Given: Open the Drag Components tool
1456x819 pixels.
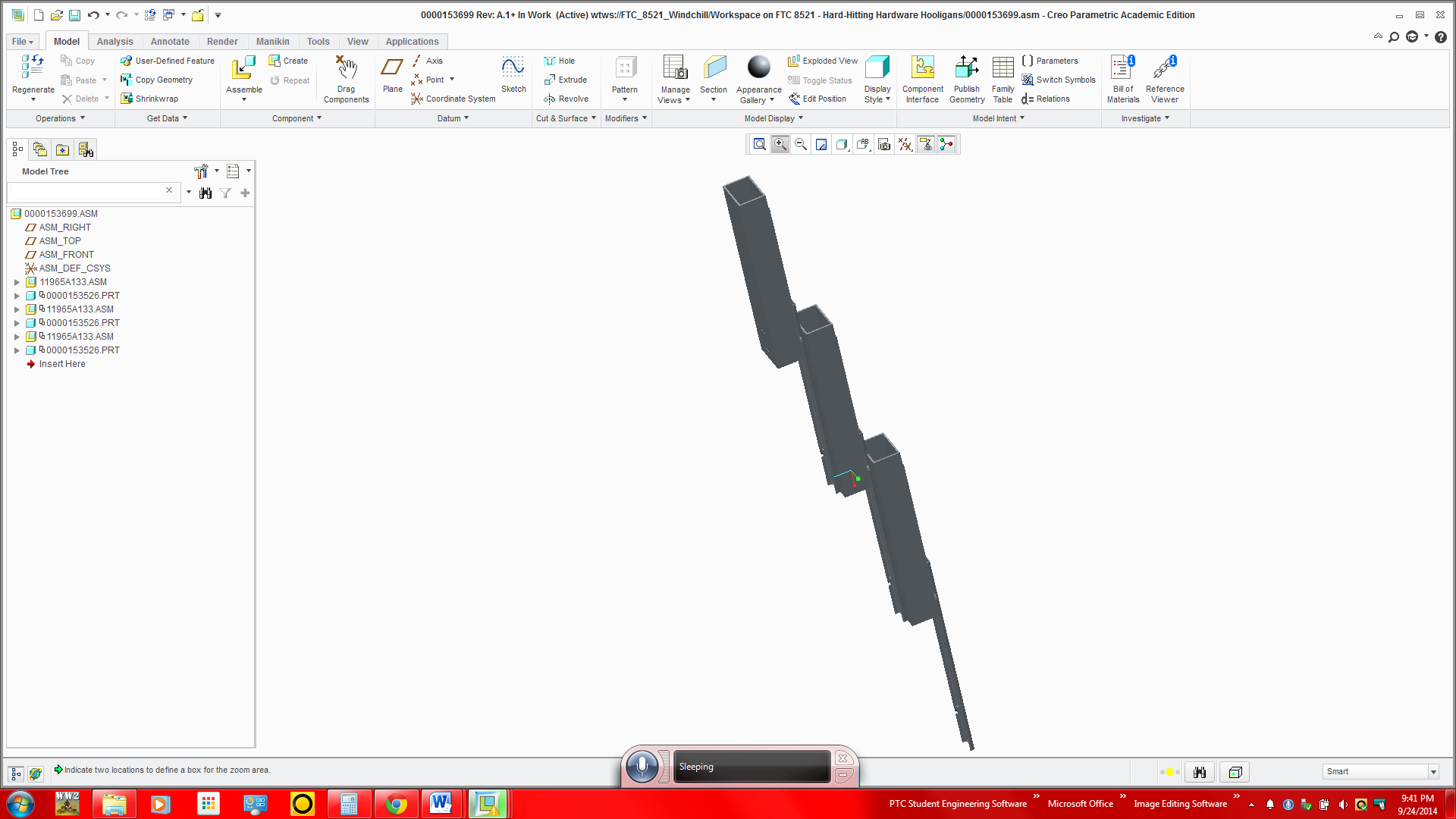Looking at the screenshot, I should [346, 78].
